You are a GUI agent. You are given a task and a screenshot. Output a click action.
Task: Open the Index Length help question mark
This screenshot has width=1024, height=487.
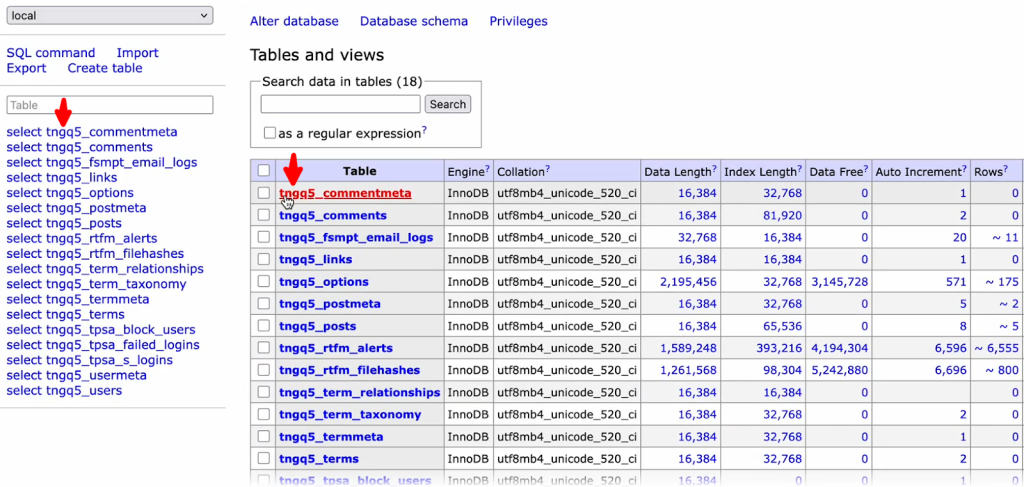(799, 167)
